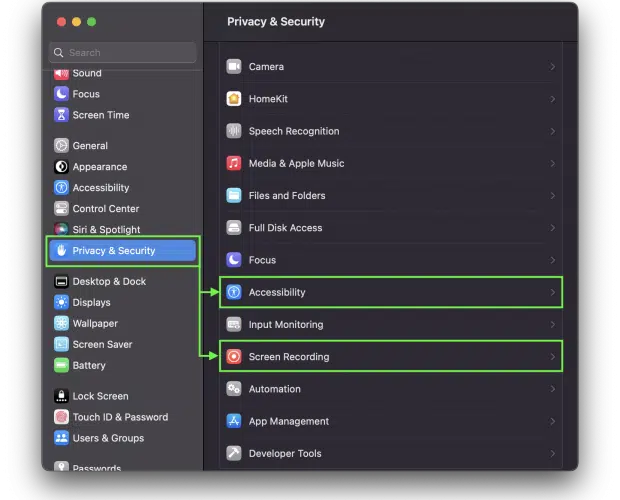Viewport: 620px width, 500px height.
Task: Click the Media & Apple Music icon
Action: pos(234,163)
